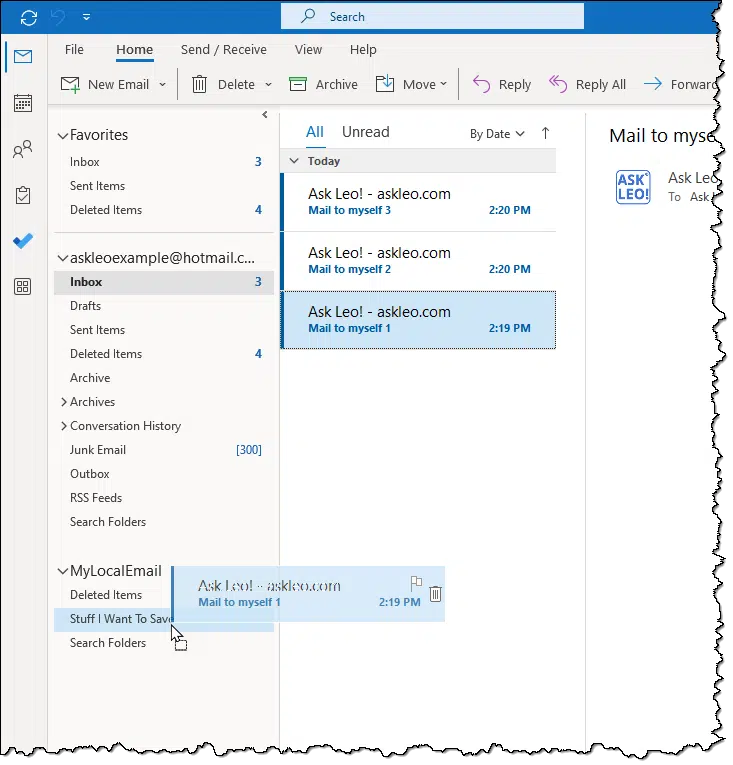Image resolution: width=733 pixels, height=765 pixels.
Task: Open the Delete dropdown arrow
Action: point(268,84)
